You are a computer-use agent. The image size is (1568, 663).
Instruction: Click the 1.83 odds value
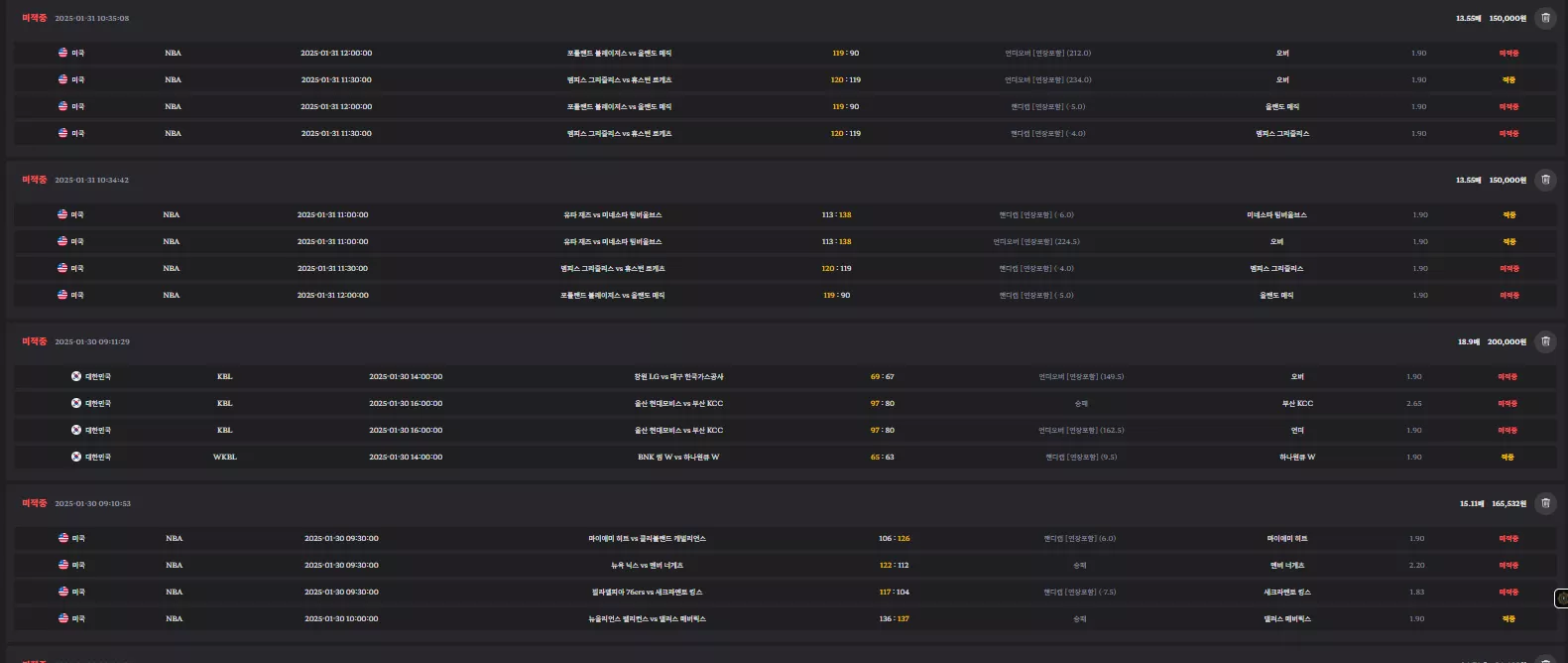point(1416,593)
